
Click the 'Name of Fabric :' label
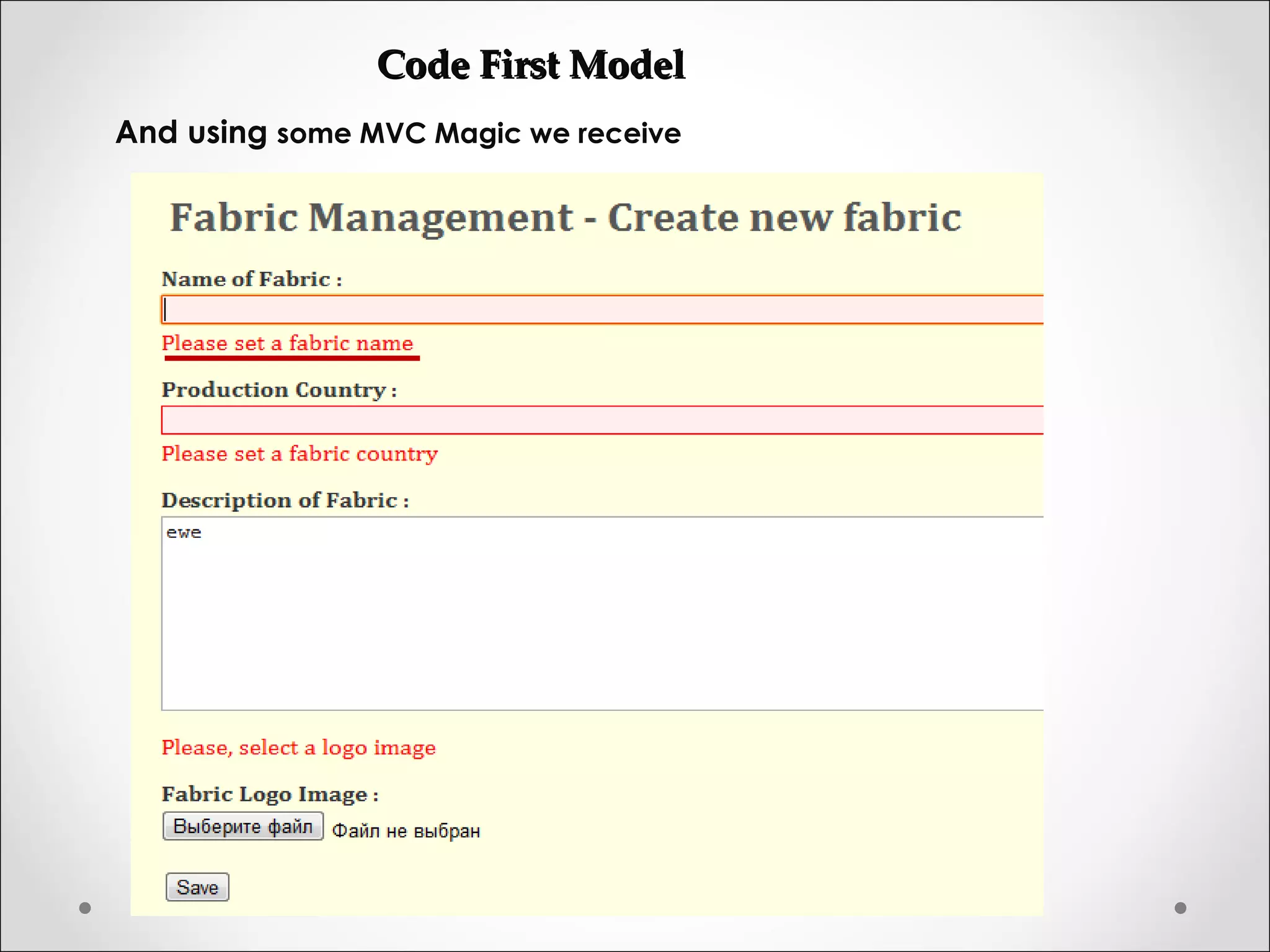252,280
